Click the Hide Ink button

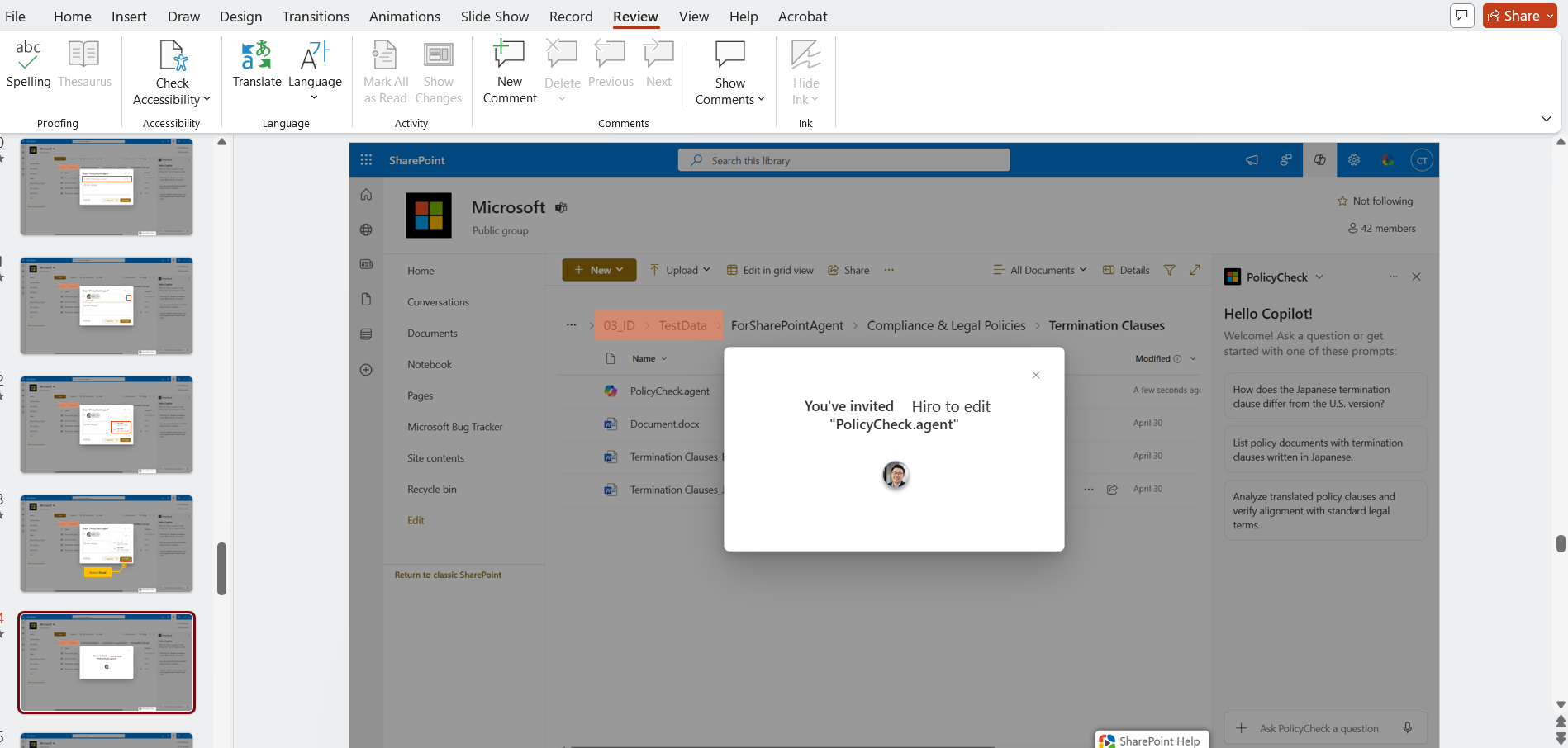click(x=805, y=73)
